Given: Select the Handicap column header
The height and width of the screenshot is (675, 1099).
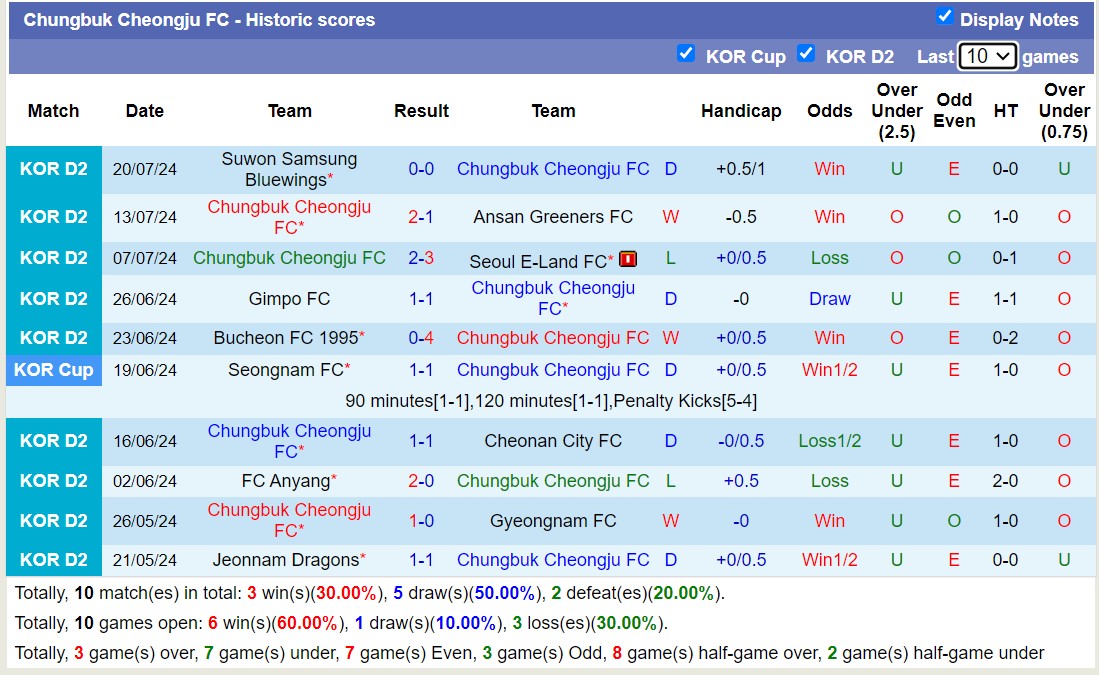Looking at the screenshot, I should click(x=741, y=111).
